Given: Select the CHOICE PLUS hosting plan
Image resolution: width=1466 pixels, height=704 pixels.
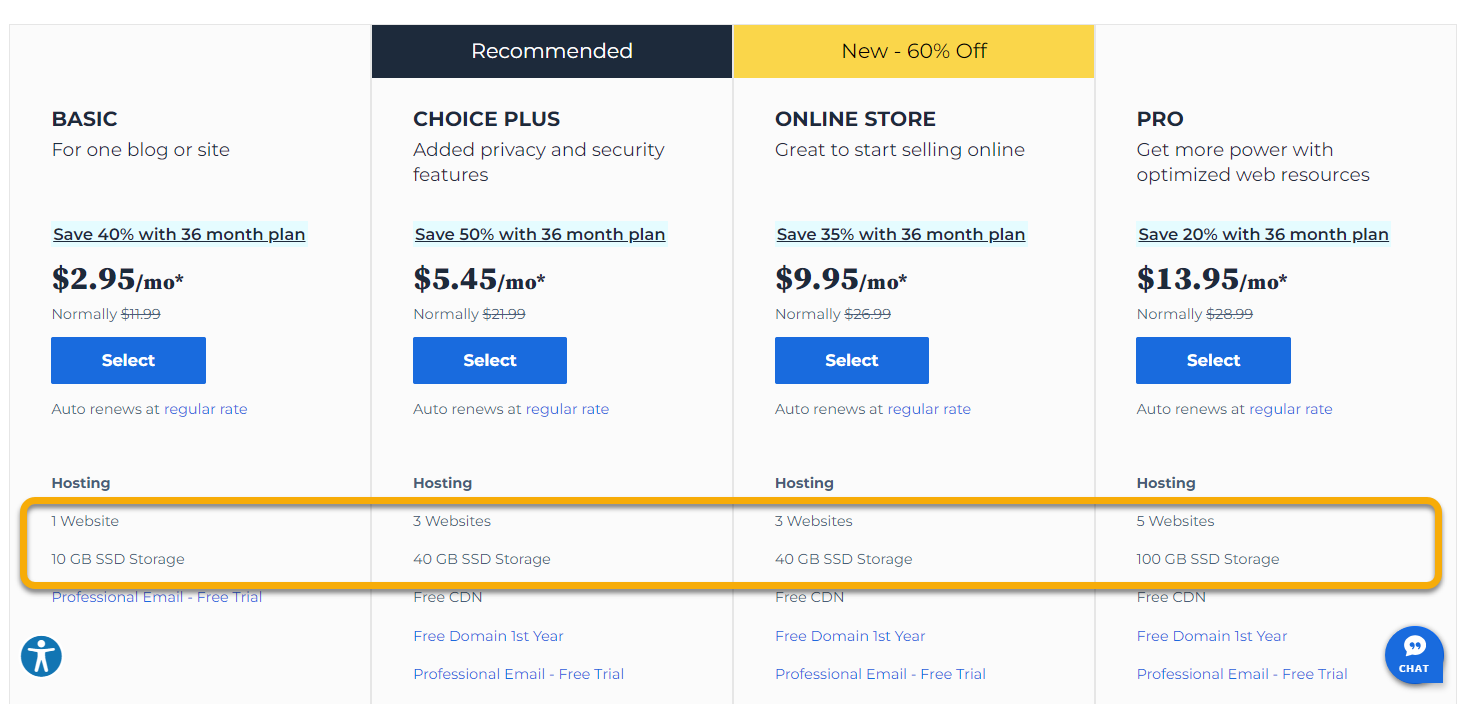Looking at the screenshot, I should 490,360.
